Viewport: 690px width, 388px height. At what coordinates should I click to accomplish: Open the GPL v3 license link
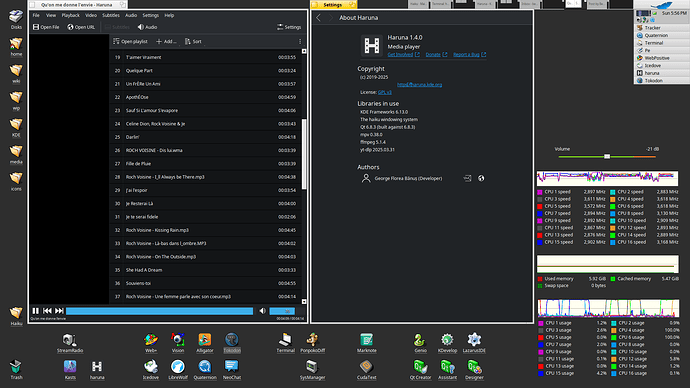(385, 92)
